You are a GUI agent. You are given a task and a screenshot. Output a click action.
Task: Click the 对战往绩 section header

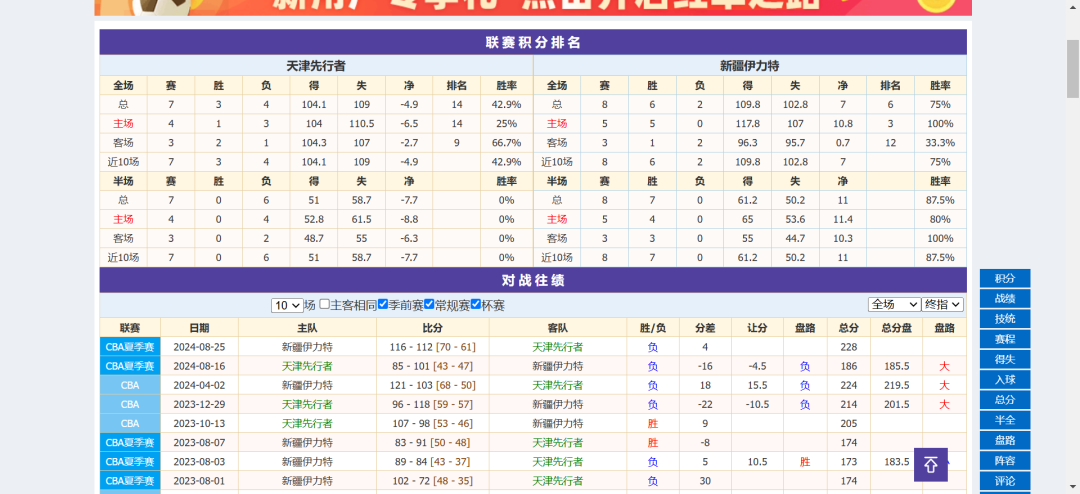pos(533,280)
